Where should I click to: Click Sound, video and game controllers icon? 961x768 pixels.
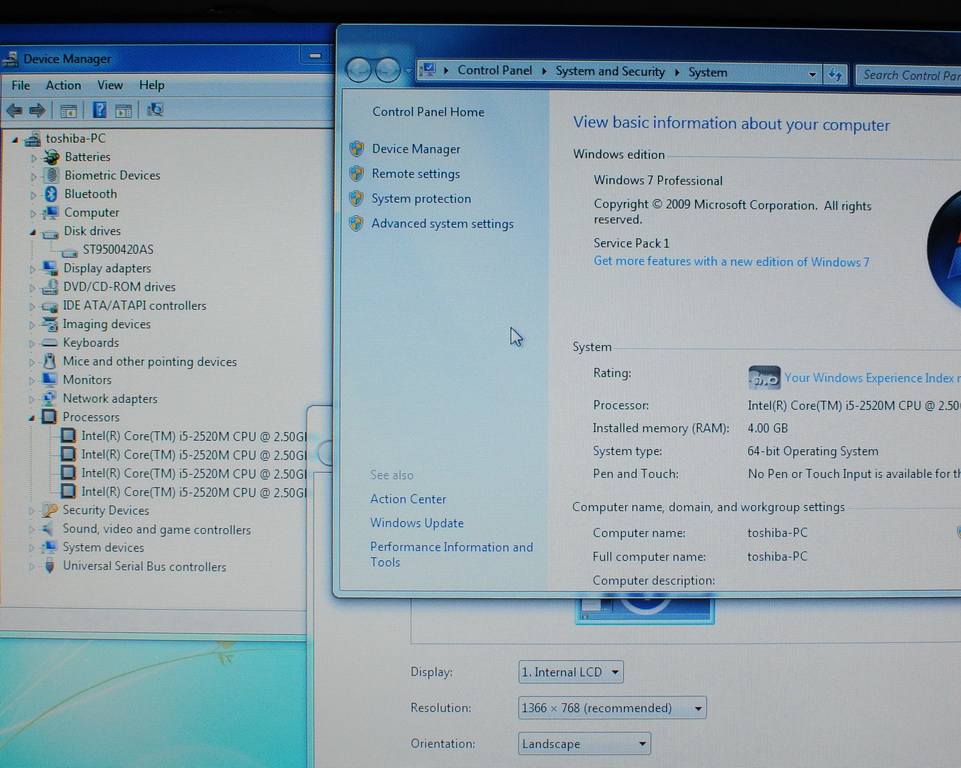(x=48, y=529)
